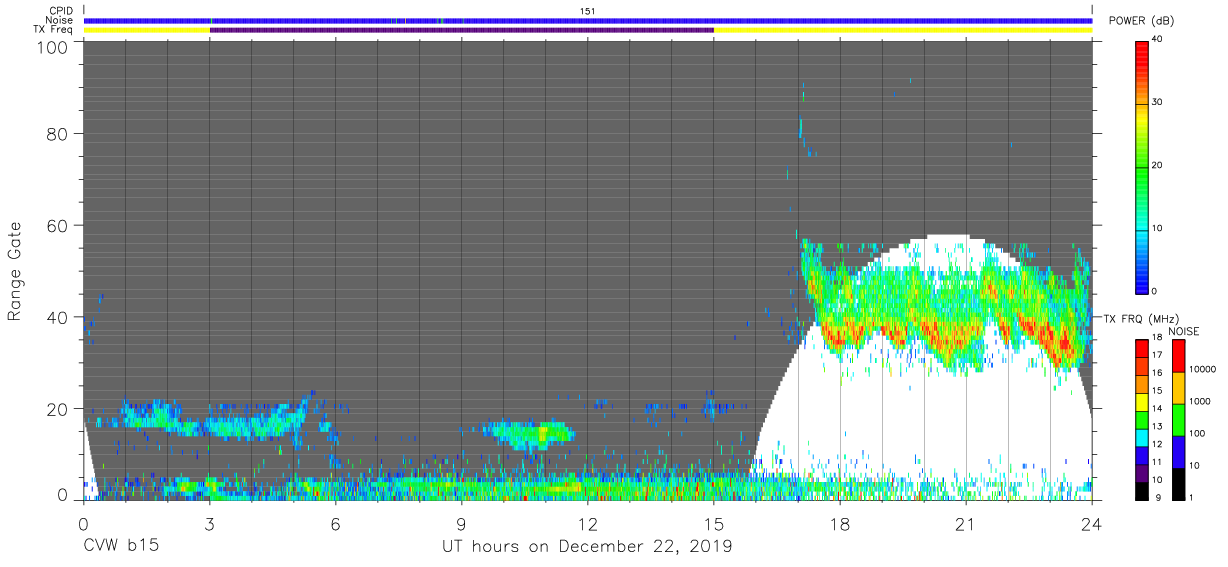The image size is (1228, 567).
Task: Click the Noise row label at top
Action: (60, 20)
